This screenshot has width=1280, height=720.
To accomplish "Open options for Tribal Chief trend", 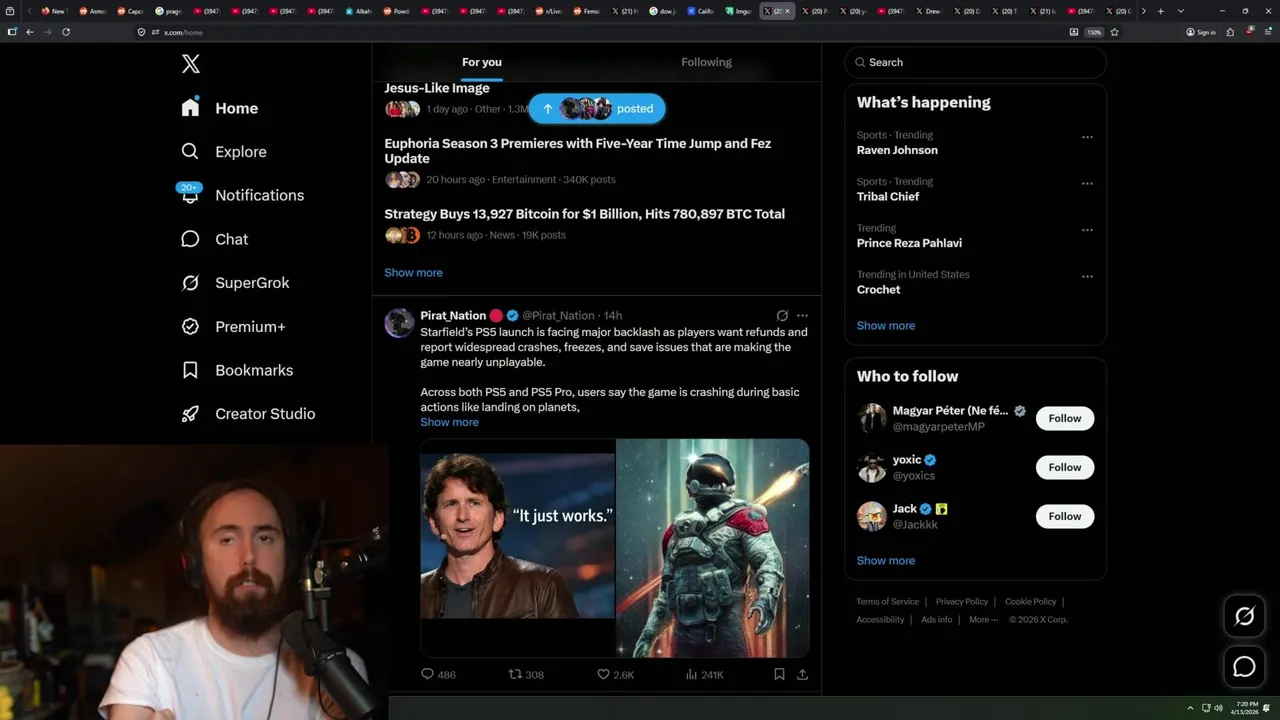I will click(x=1087, y=184).
